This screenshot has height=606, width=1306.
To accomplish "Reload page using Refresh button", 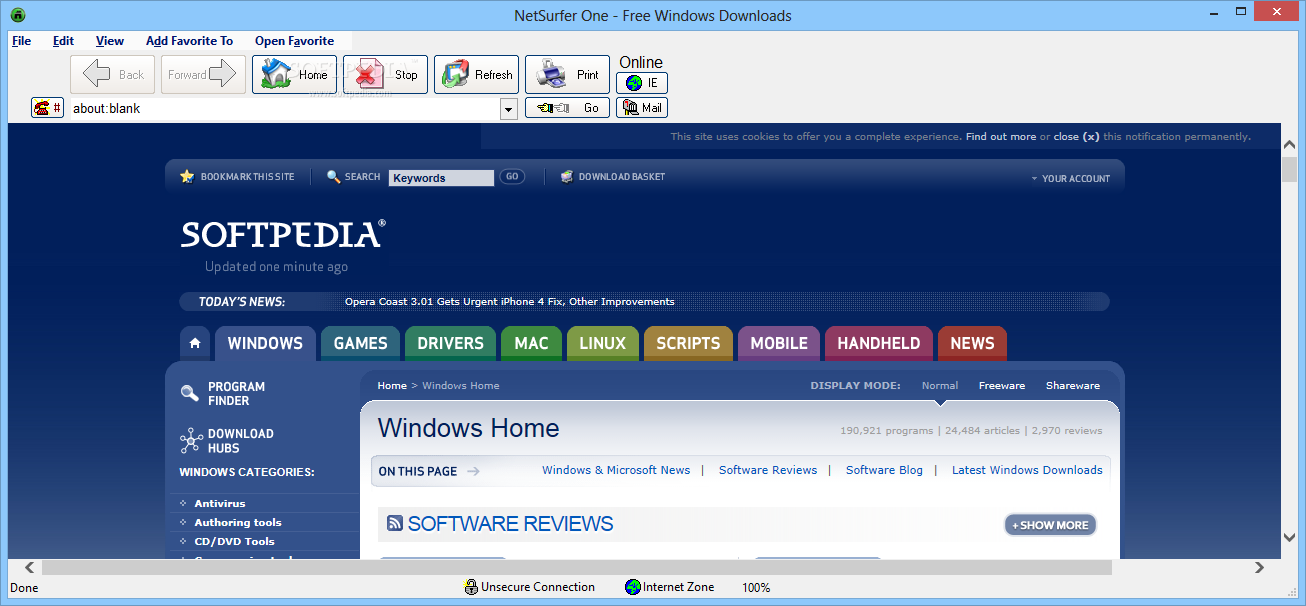I will pos(476,75).
